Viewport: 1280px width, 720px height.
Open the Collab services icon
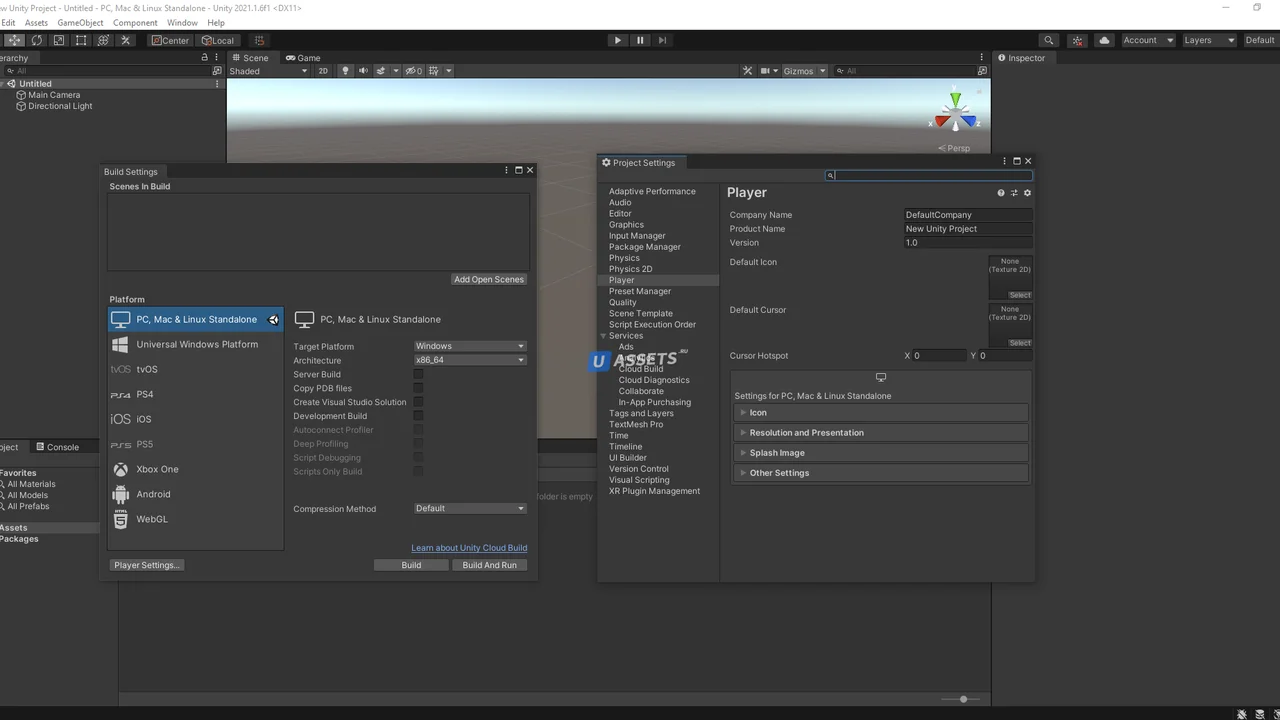pos(1077,40)
